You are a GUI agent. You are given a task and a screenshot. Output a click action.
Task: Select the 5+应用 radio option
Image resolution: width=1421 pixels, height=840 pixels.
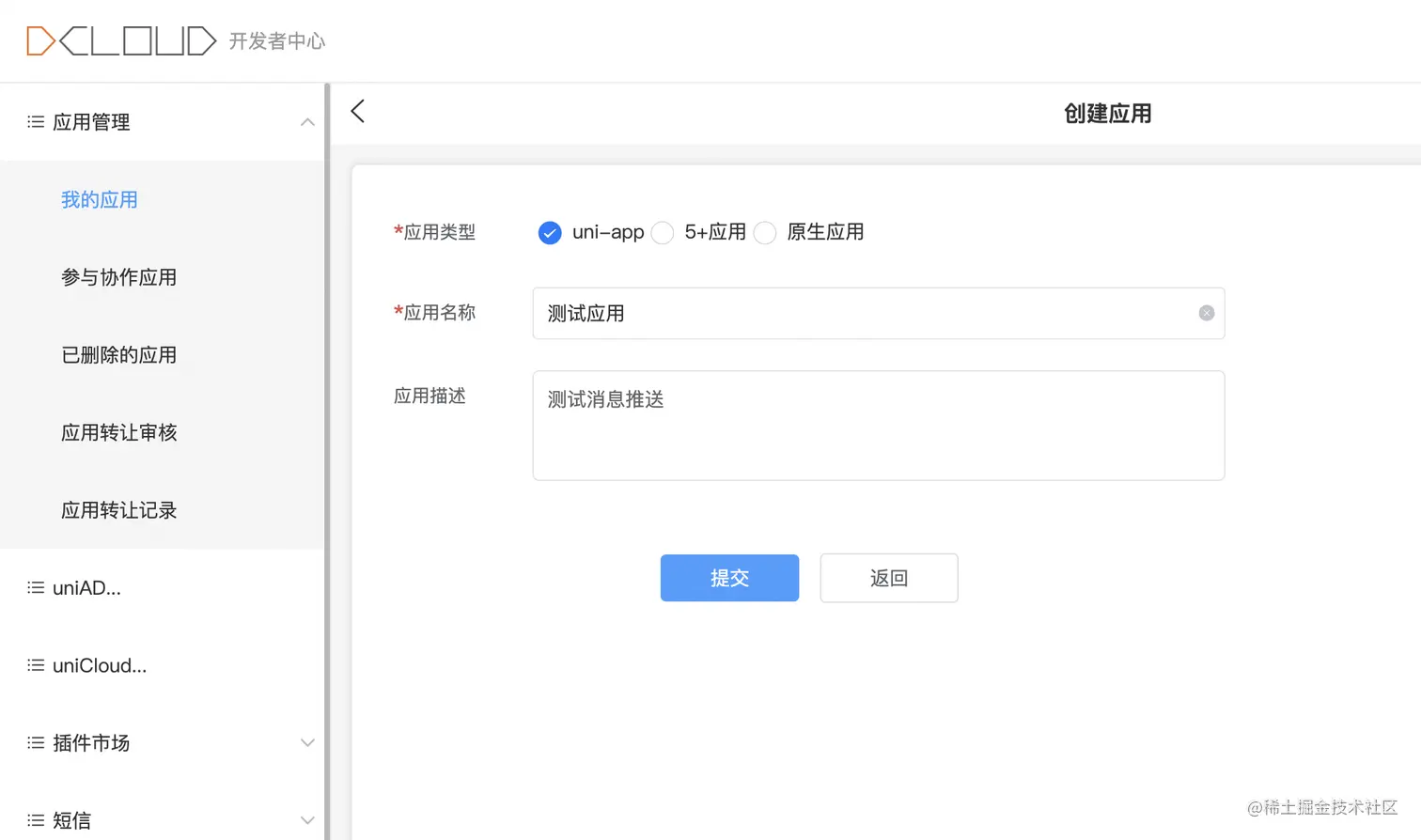click(663, 232)
